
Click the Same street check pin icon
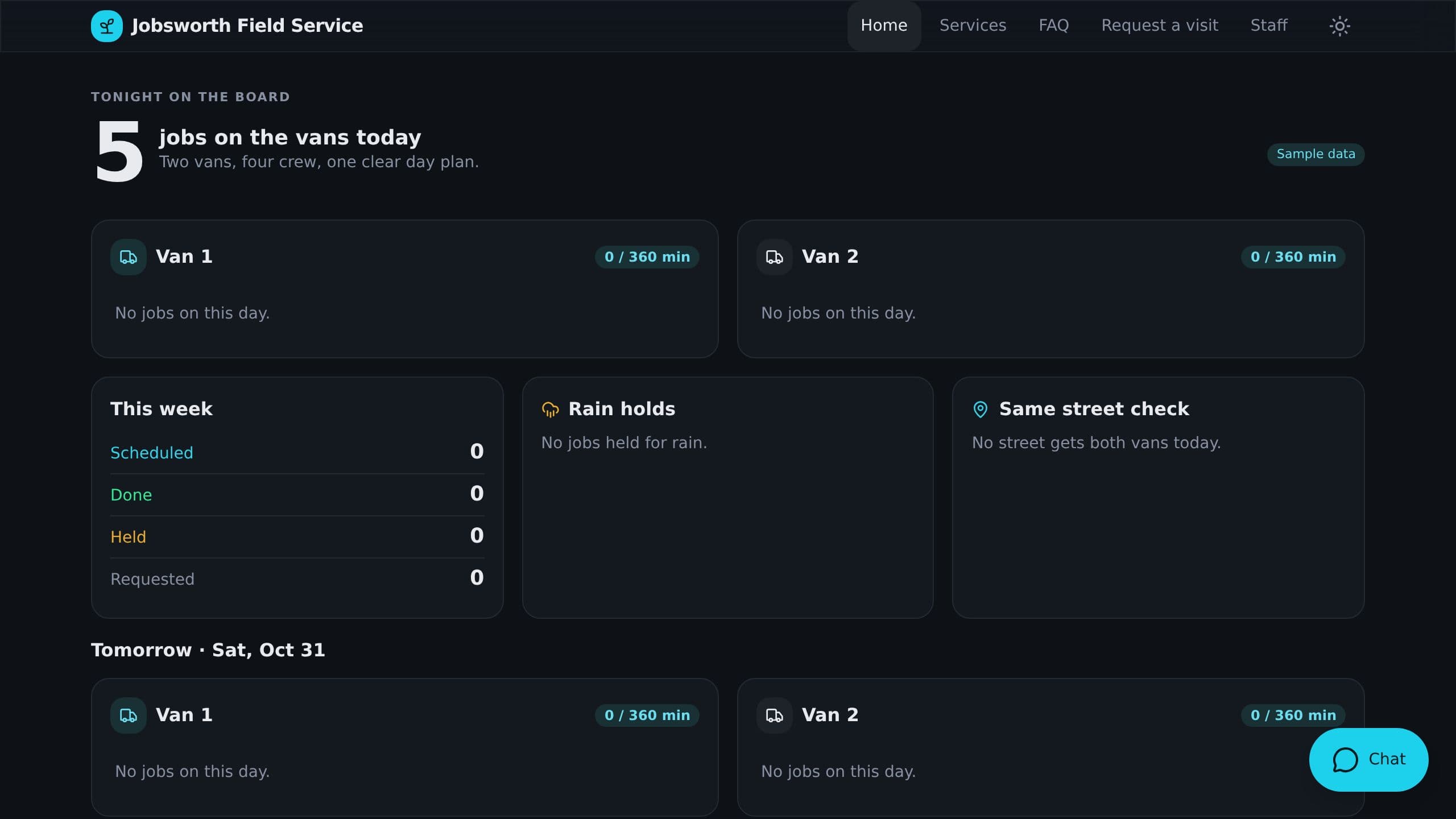point(981,409)
